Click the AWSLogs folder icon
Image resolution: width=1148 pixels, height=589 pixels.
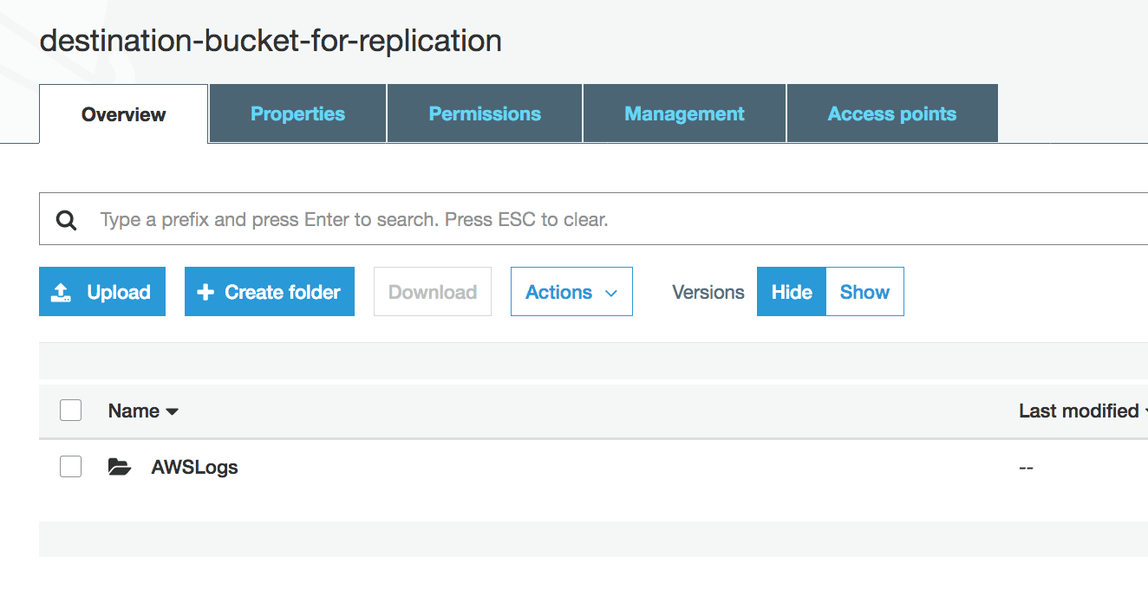[x=119, y=466]
